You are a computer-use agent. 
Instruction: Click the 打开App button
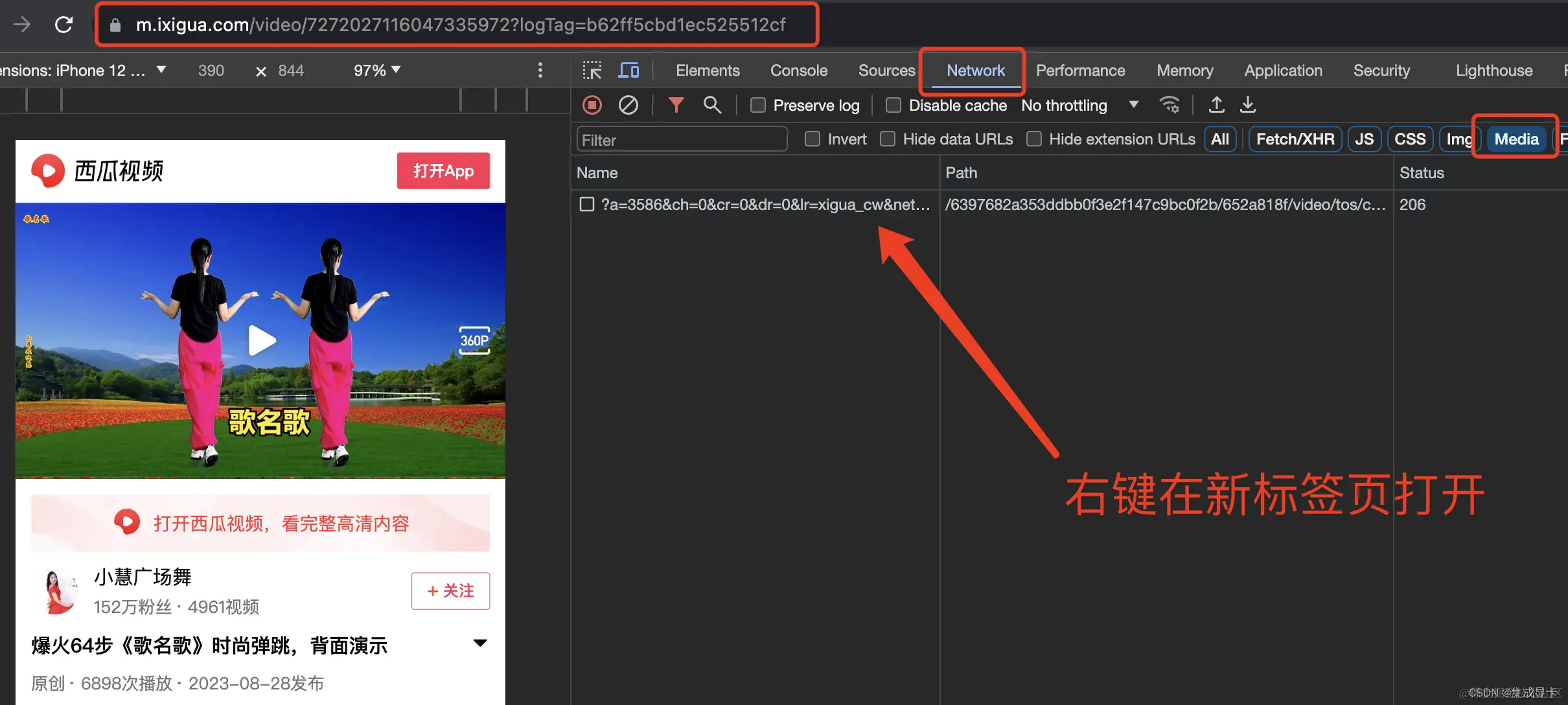click(443, 171)
